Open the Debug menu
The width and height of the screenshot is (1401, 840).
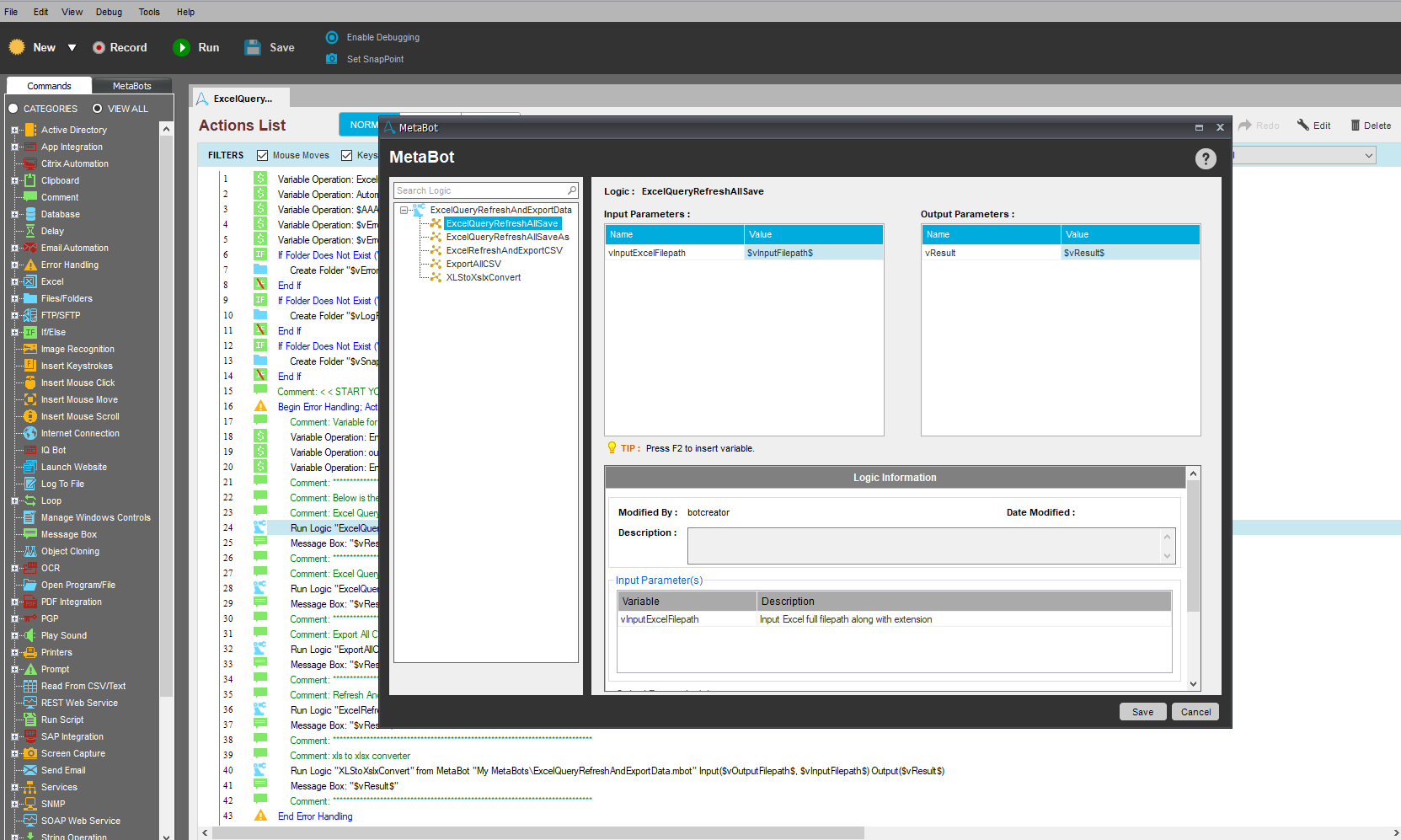coord(109,12)
